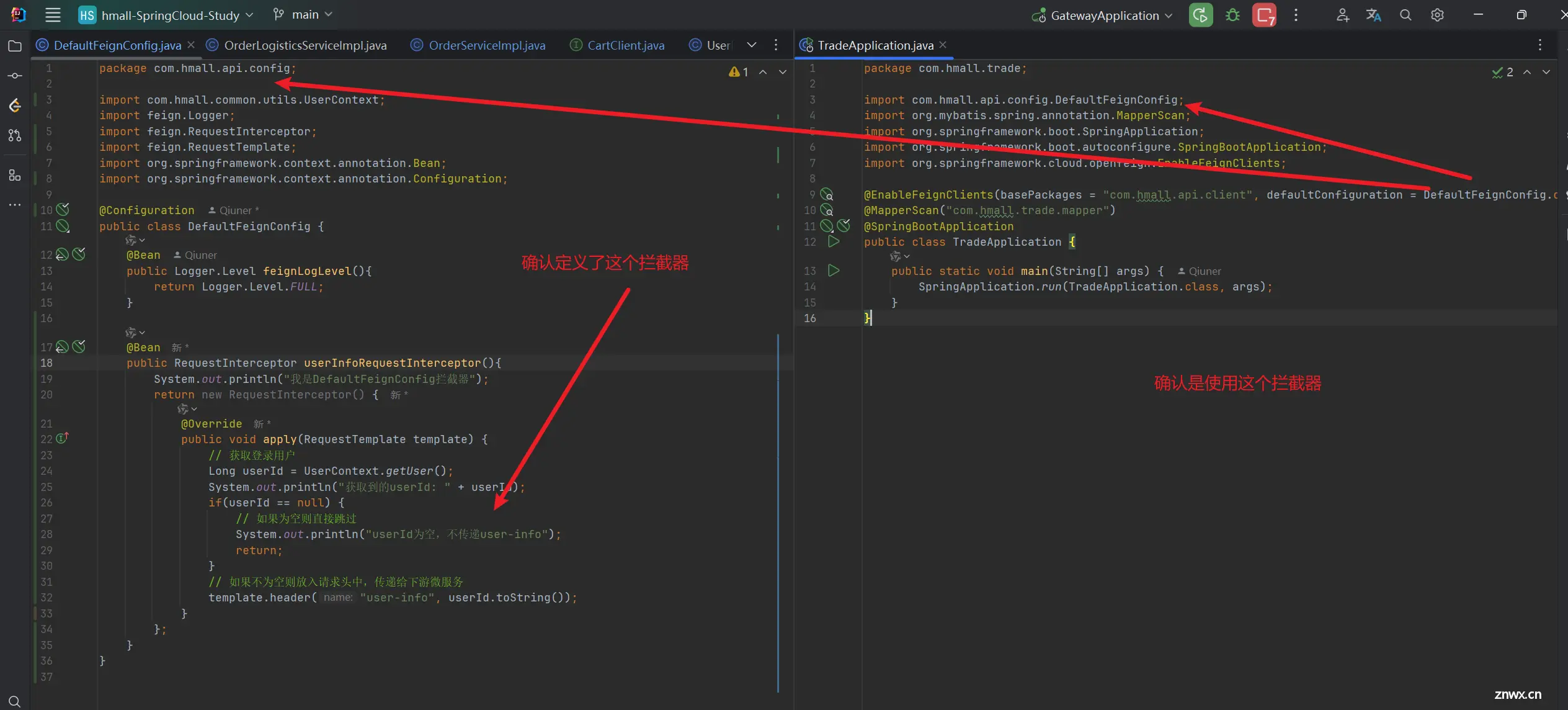
Task: Run GatewayApplication with the green run button
Action: coord(1201,15)
